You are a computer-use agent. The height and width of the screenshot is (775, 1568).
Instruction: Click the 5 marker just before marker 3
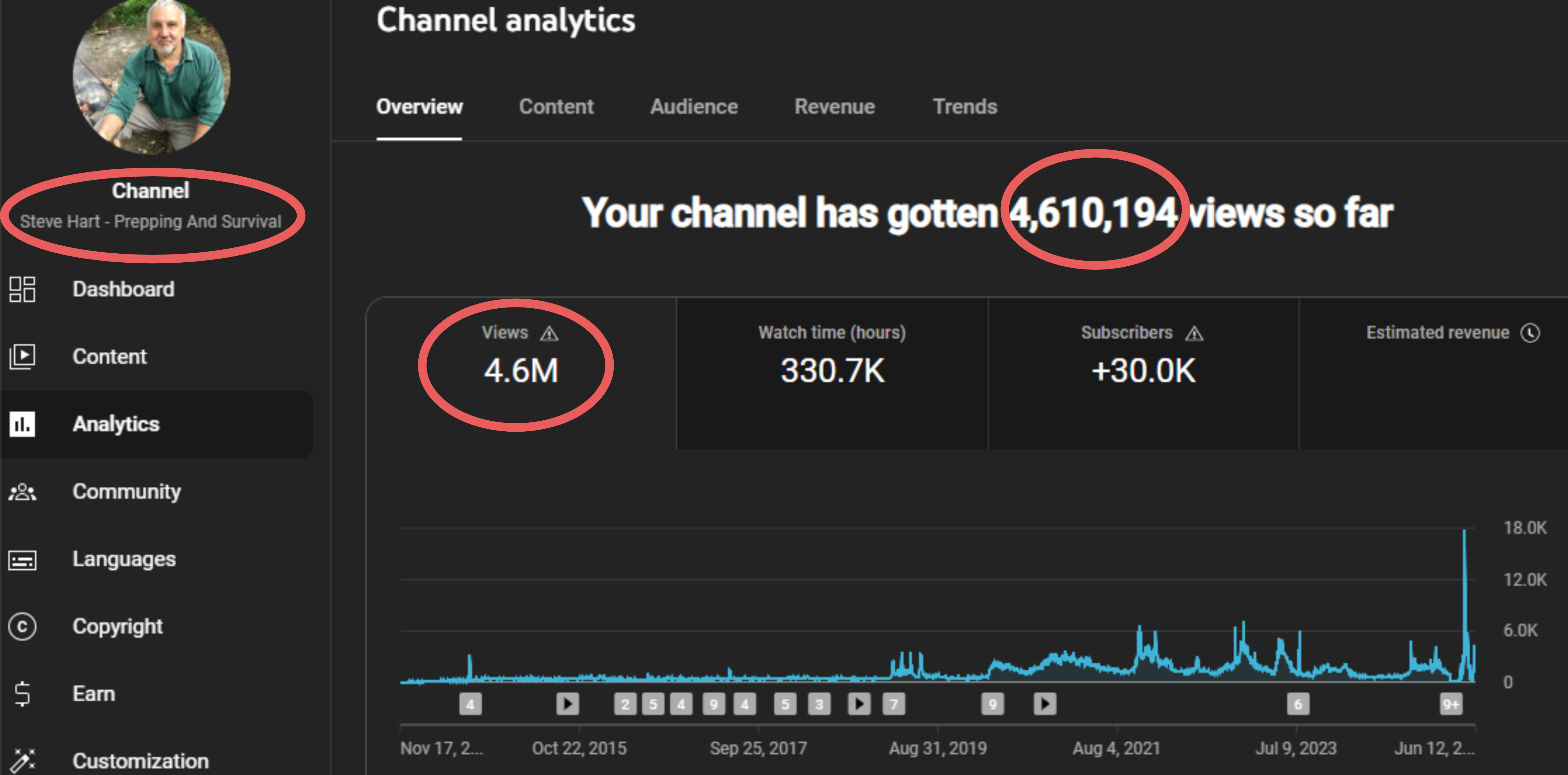tap(785, 704)
